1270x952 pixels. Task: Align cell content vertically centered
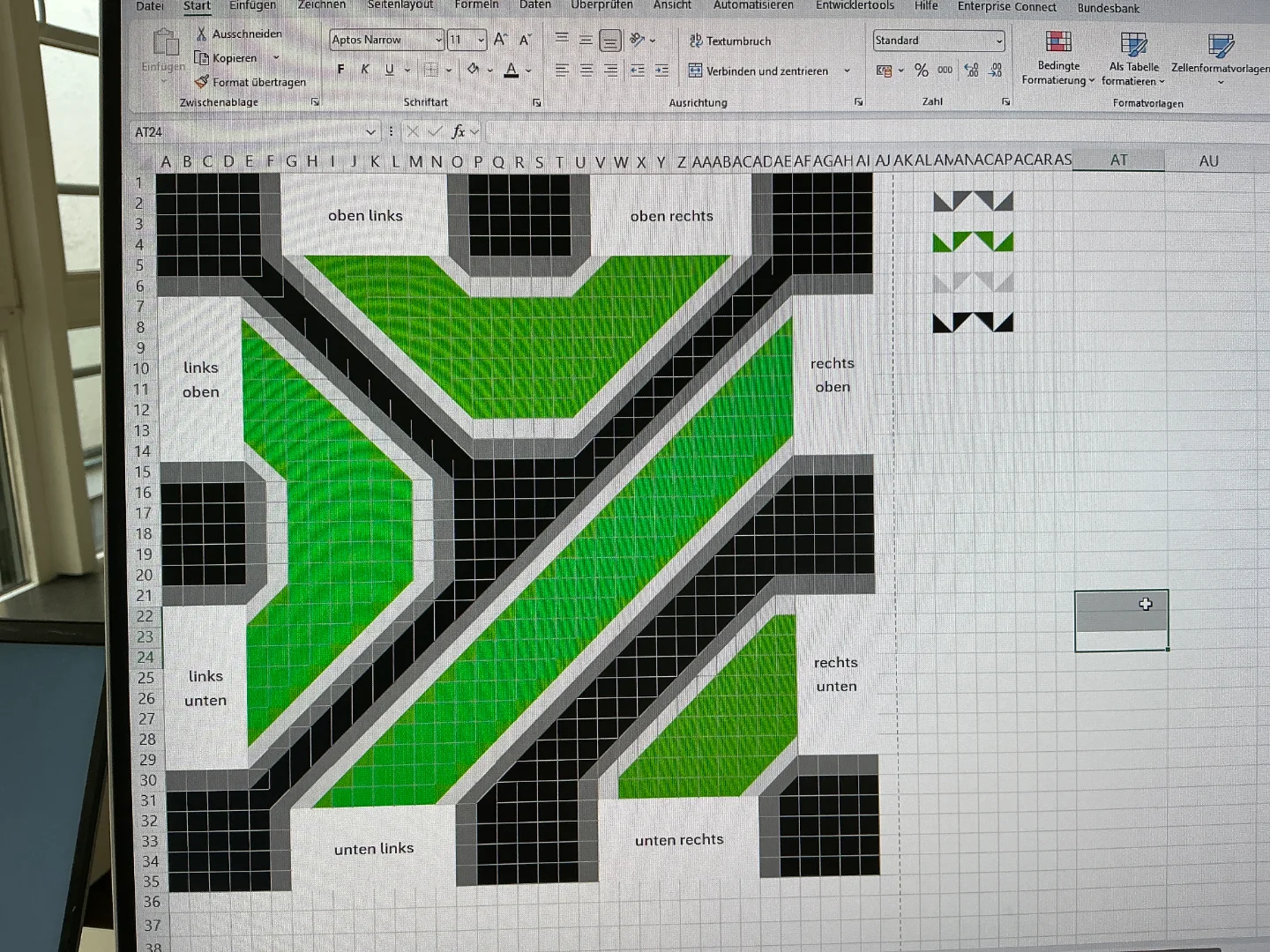tap(586, 40)
